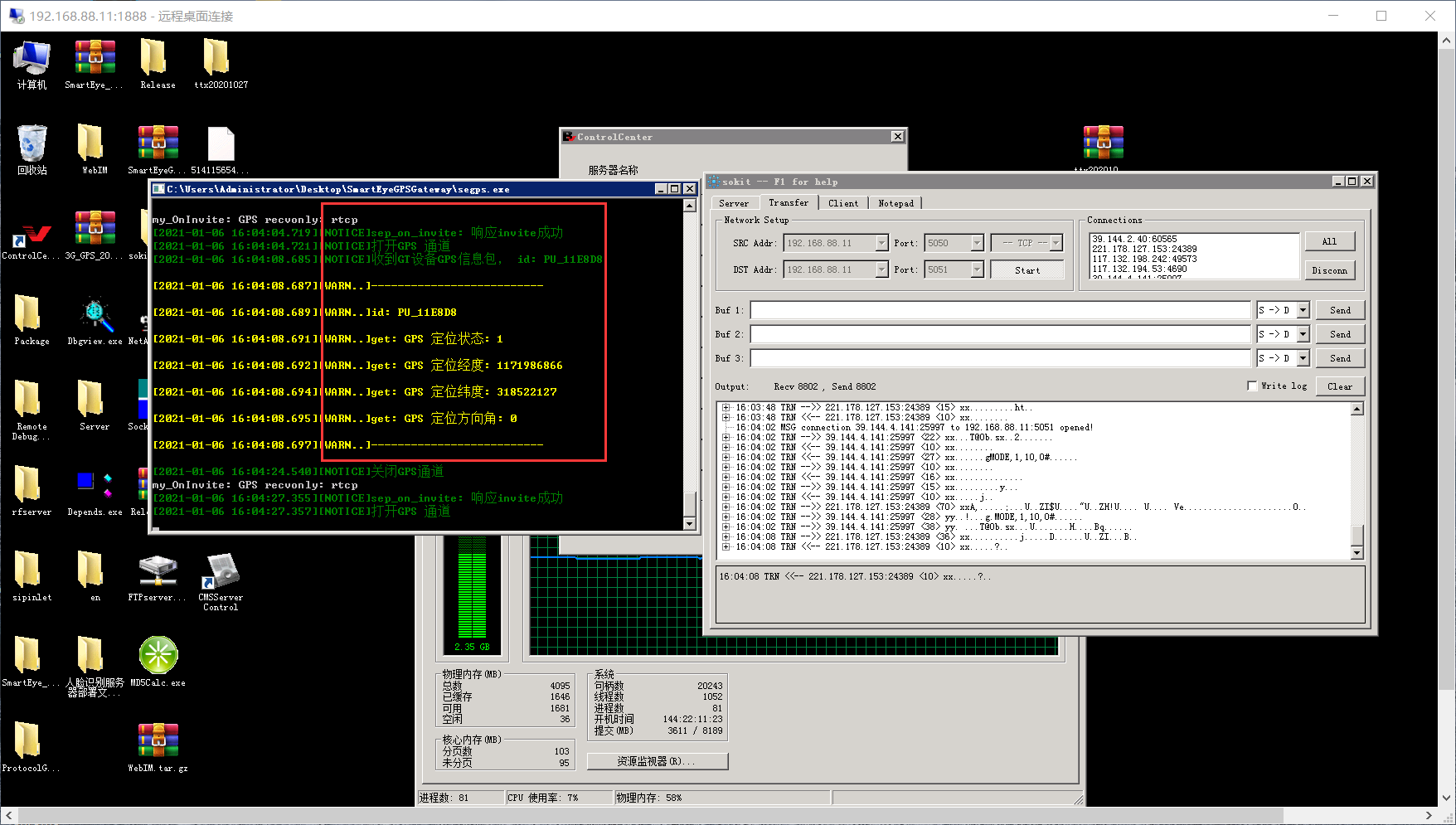Expand the first 16:03:48 TRN log entry
This screenshot has height=825, width=1456.
pos(726,408)
